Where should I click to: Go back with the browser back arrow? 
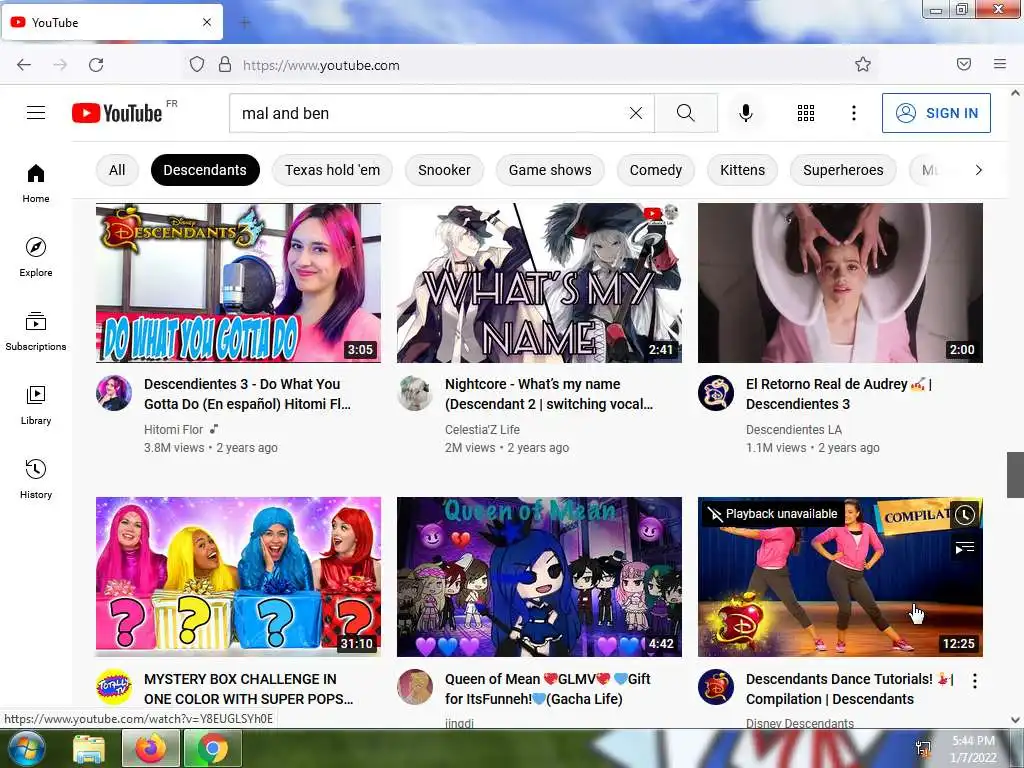(24, 65)
